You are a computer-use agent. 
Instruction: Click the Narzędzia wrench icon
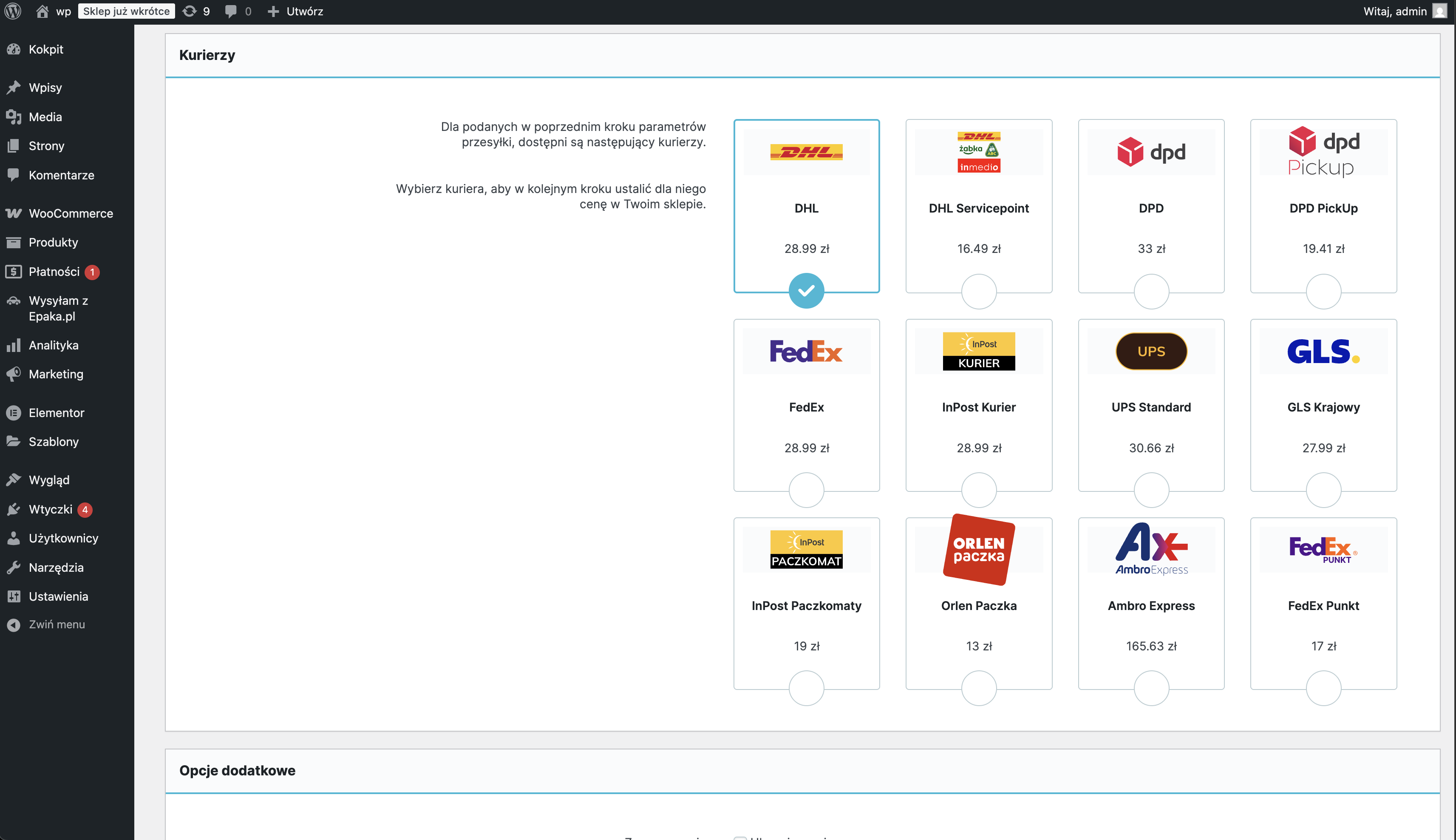click(13, 567)
